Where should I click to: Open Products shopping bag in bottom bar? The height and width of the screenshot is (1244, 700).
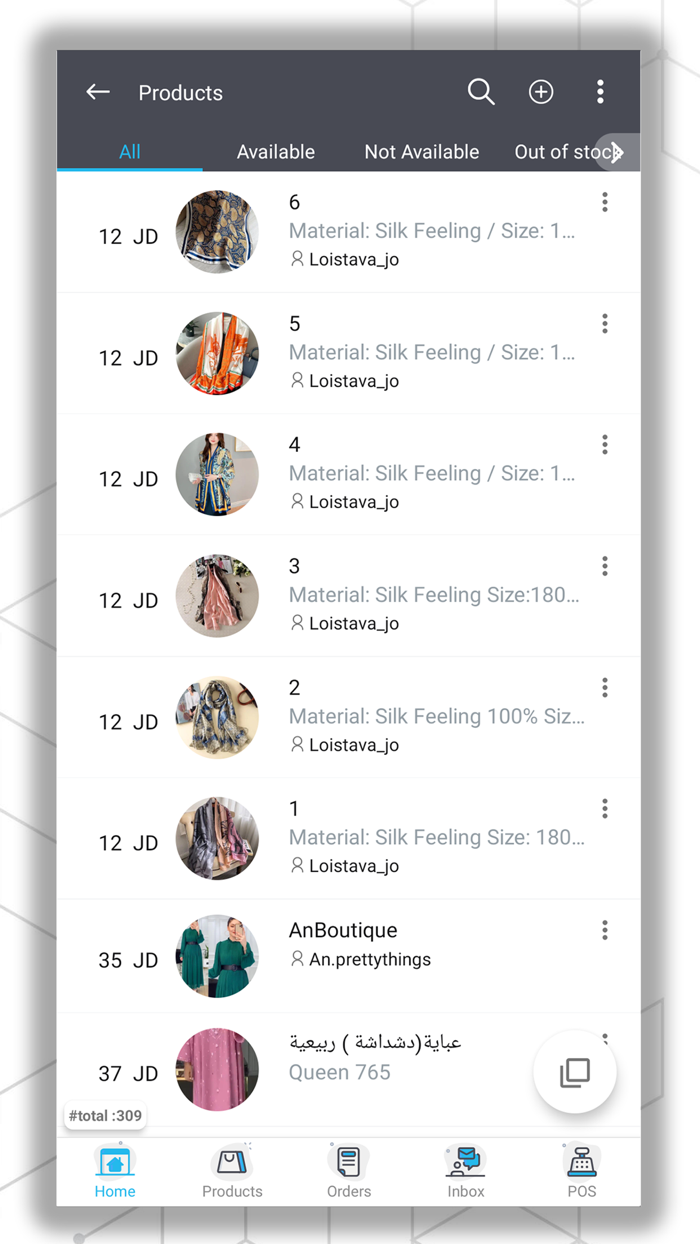point(232,1172)
